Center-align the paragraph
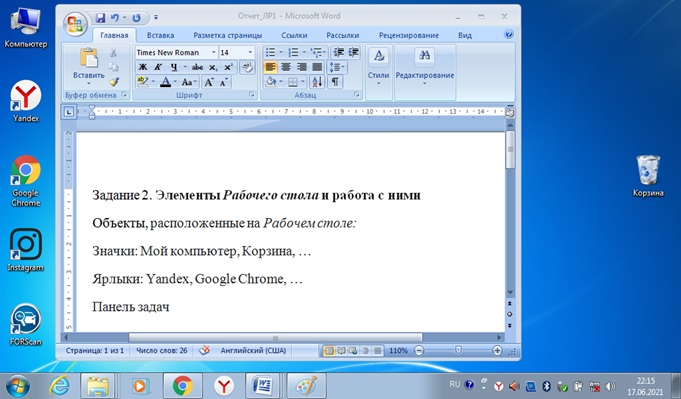Image resolution: width=681 pixels, height=399 pixels. (x=286, y=67)
